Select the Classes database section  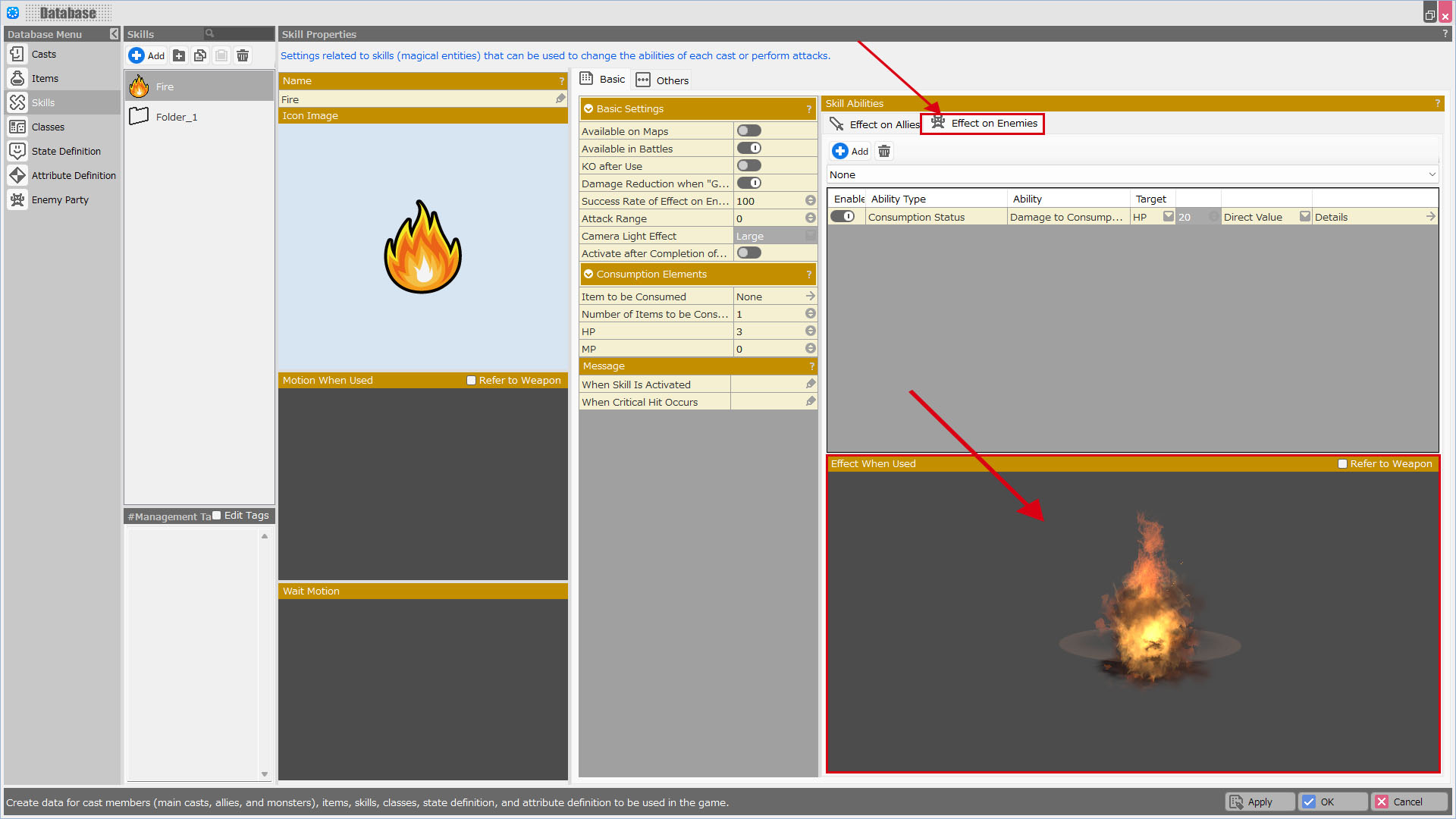(x=62, y=127)
